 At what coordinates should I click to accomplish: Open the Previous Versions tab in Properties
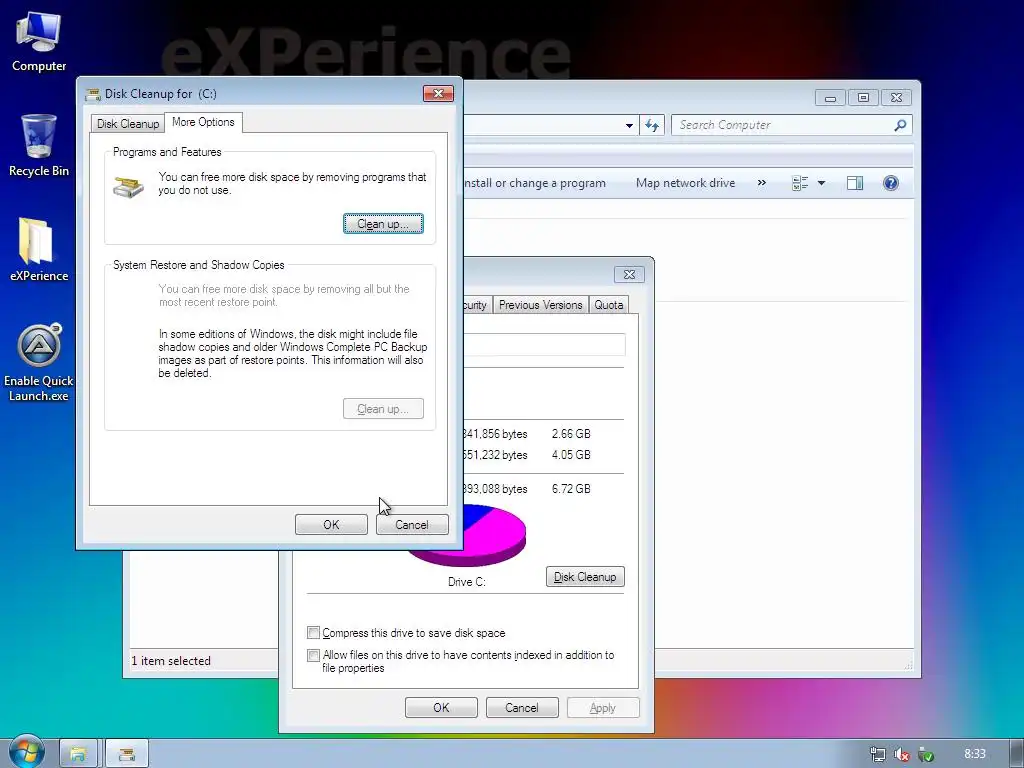coord(540,305)
